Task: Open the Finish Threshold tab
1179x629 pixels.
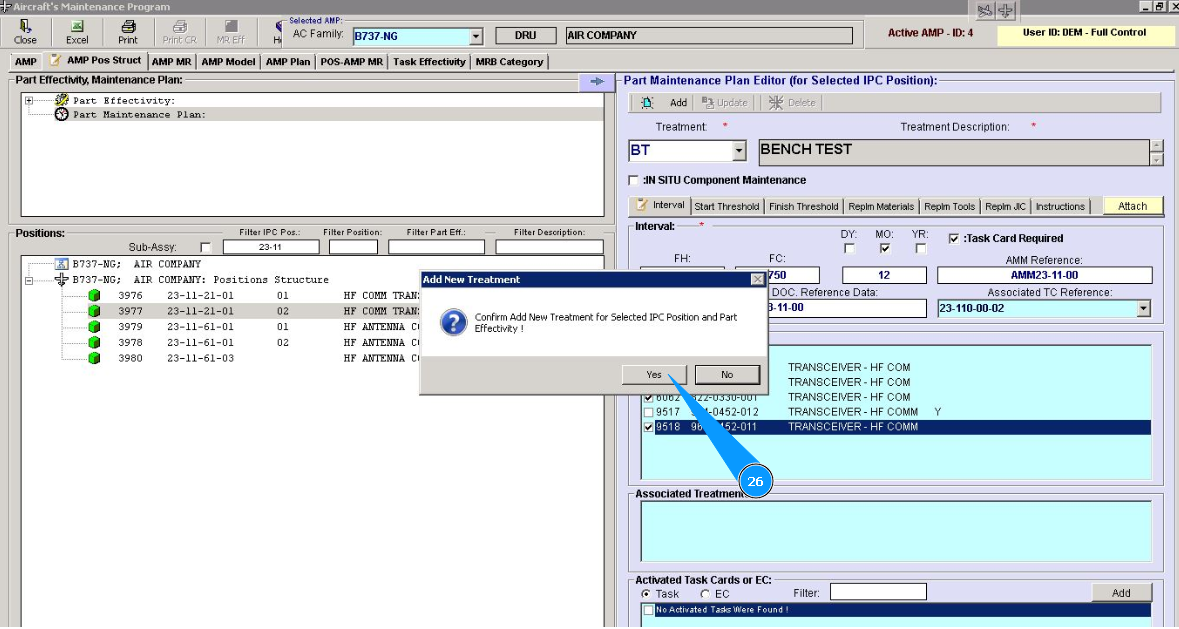Action: (803, 207)
